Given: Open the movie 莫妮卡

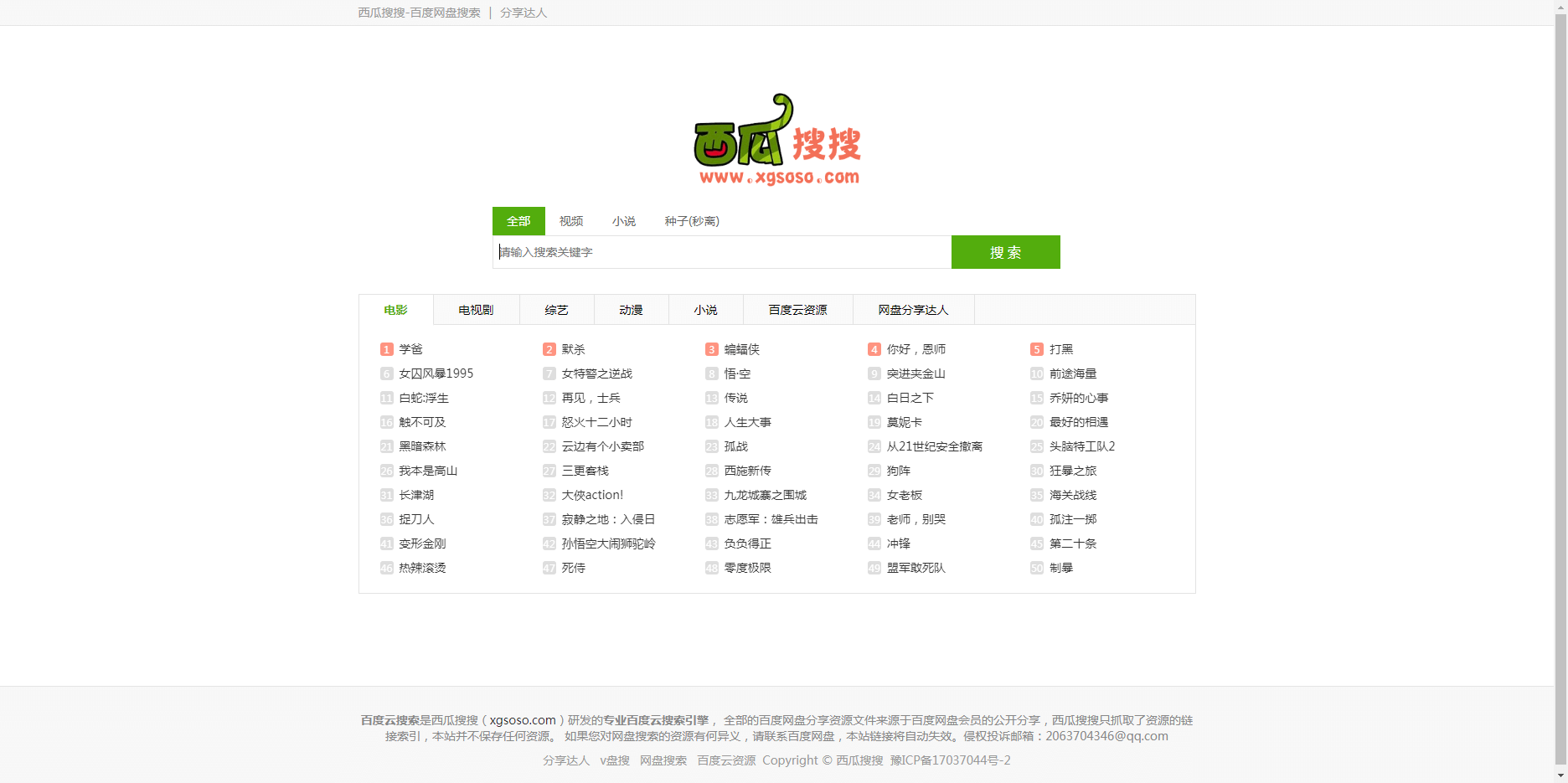Looking at the screenshot, I should (x=905, y=422).
